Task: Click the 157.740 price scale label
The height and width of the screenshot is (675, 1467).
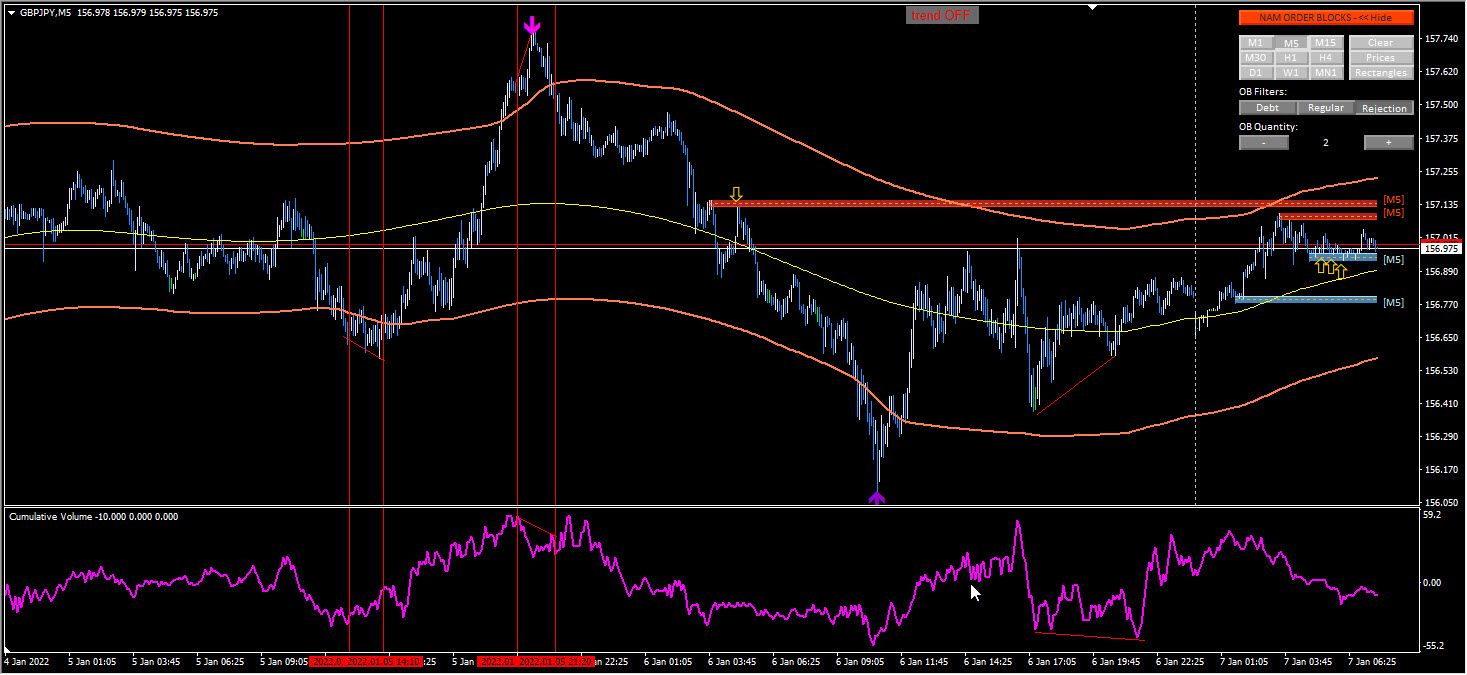Action: tap(1441, 39)
